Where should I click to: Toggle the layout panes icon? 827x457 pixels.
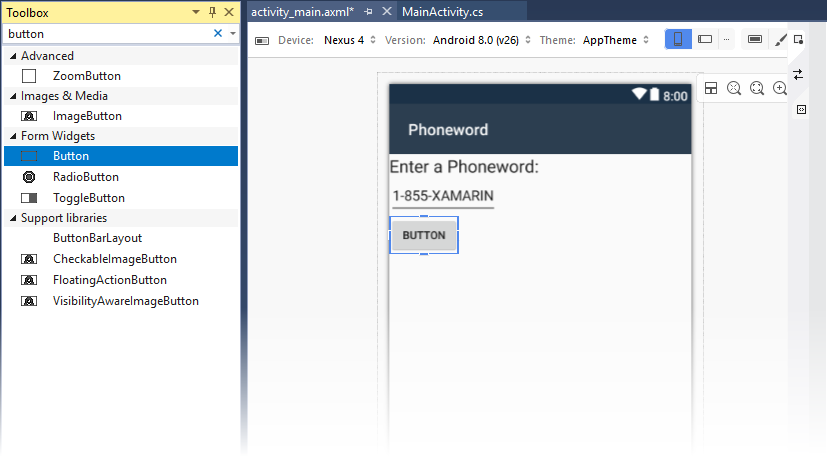tap(711, 88)
